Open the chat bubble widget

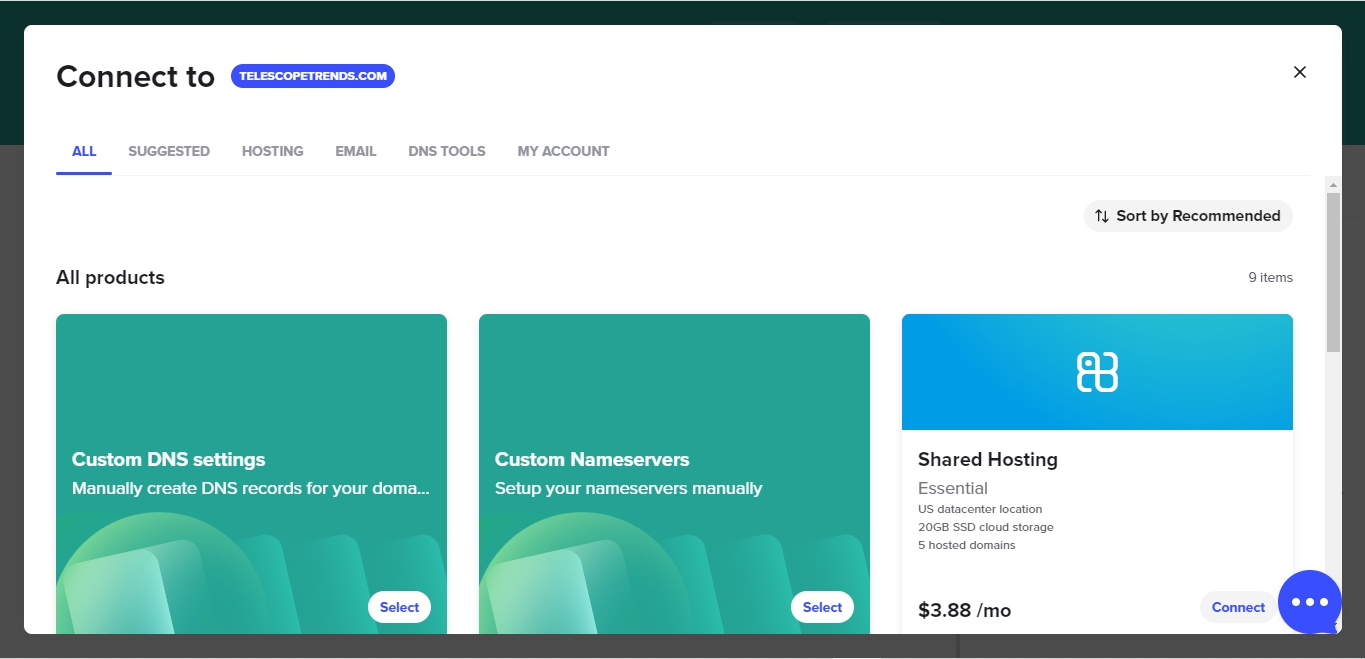1309,602
